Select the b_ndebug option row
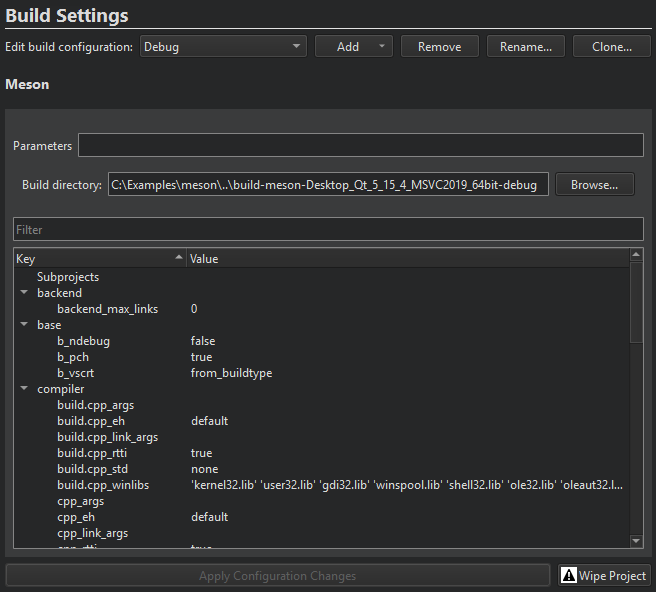 (x=84, y=341)
